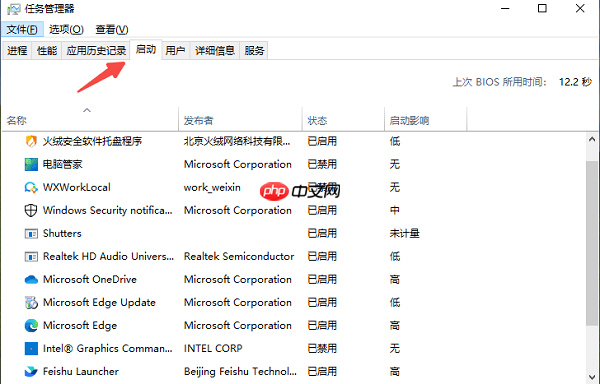Select the Microsoft OneDrive entry name
The height and width of the screenshot is (384, 600).
point(90,280)
